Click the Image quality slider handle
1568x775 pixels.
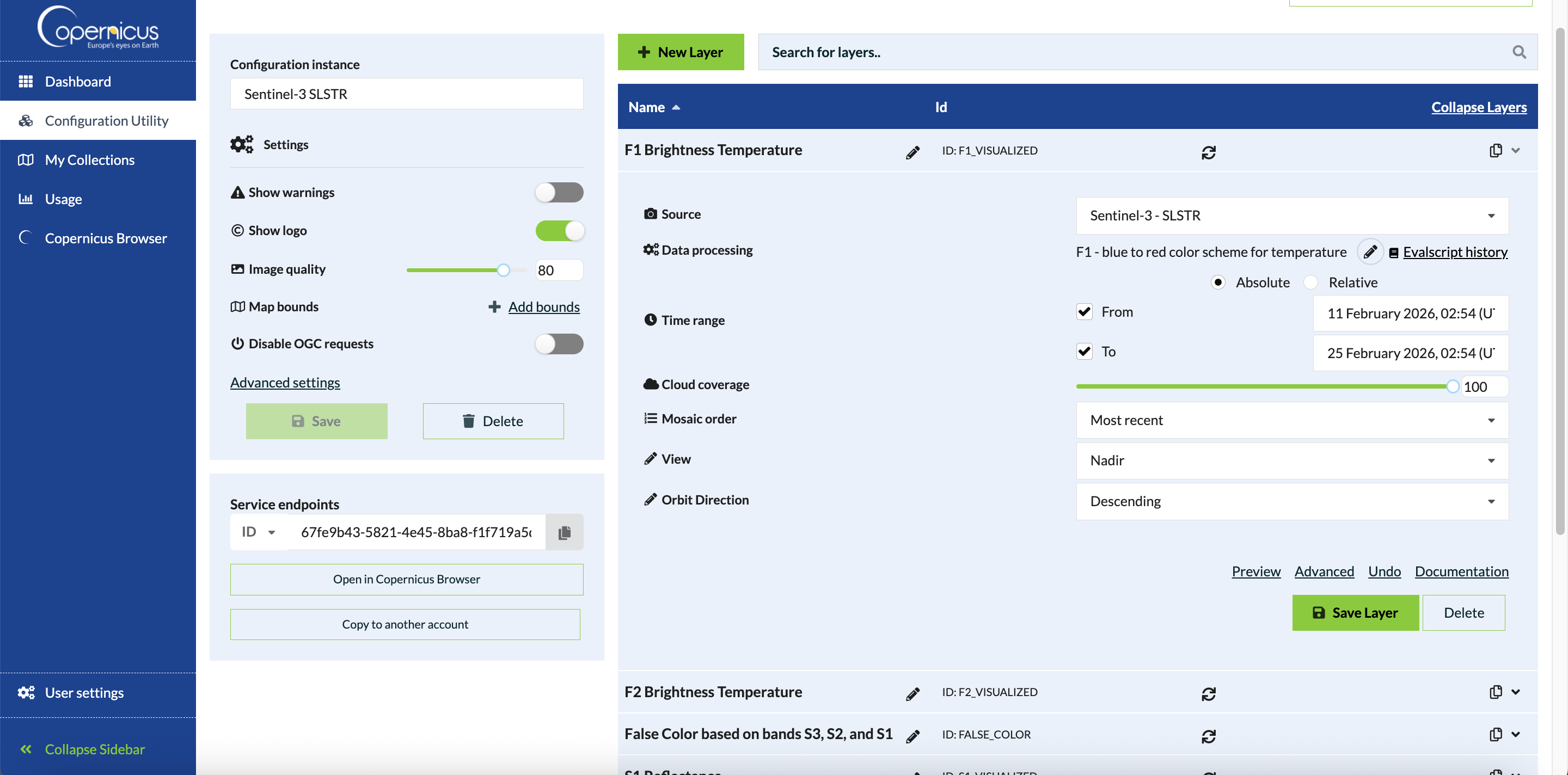pyautogui.click(x=503, y=270)
